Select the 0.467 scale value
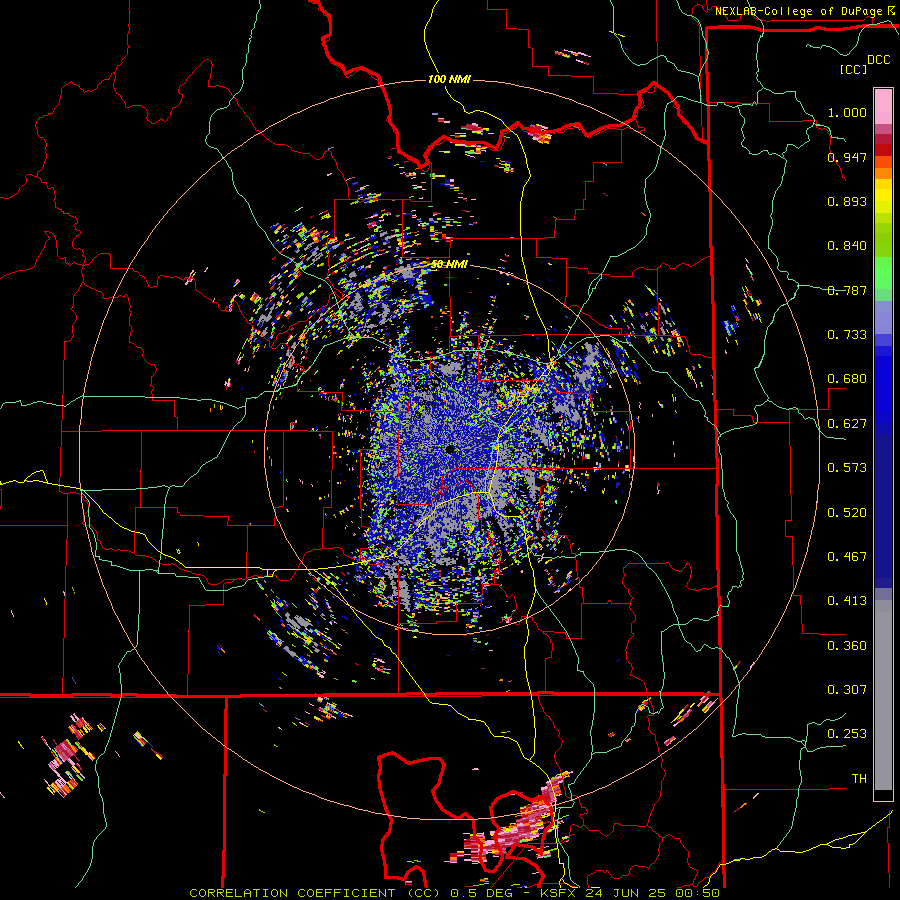Viewport: 900px width, 900px height. pyautogui.click(x=847, y=557)
